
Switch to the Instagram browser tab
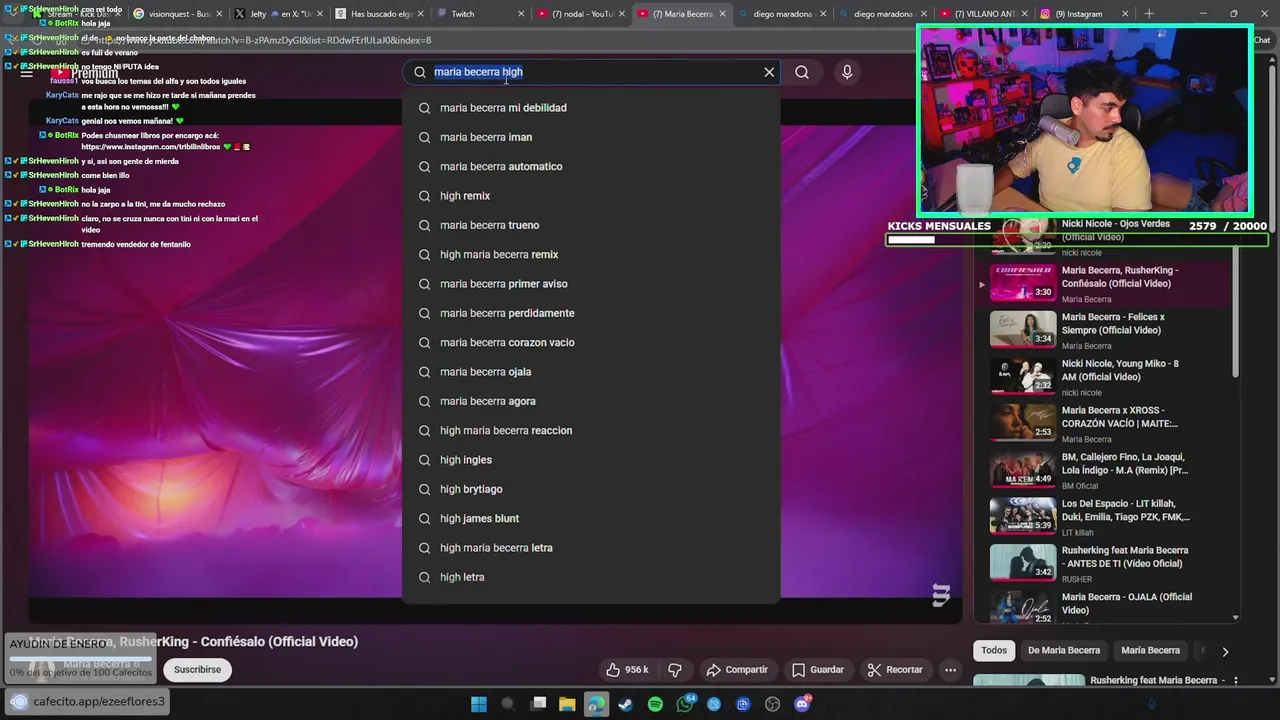click(1080, 14)
